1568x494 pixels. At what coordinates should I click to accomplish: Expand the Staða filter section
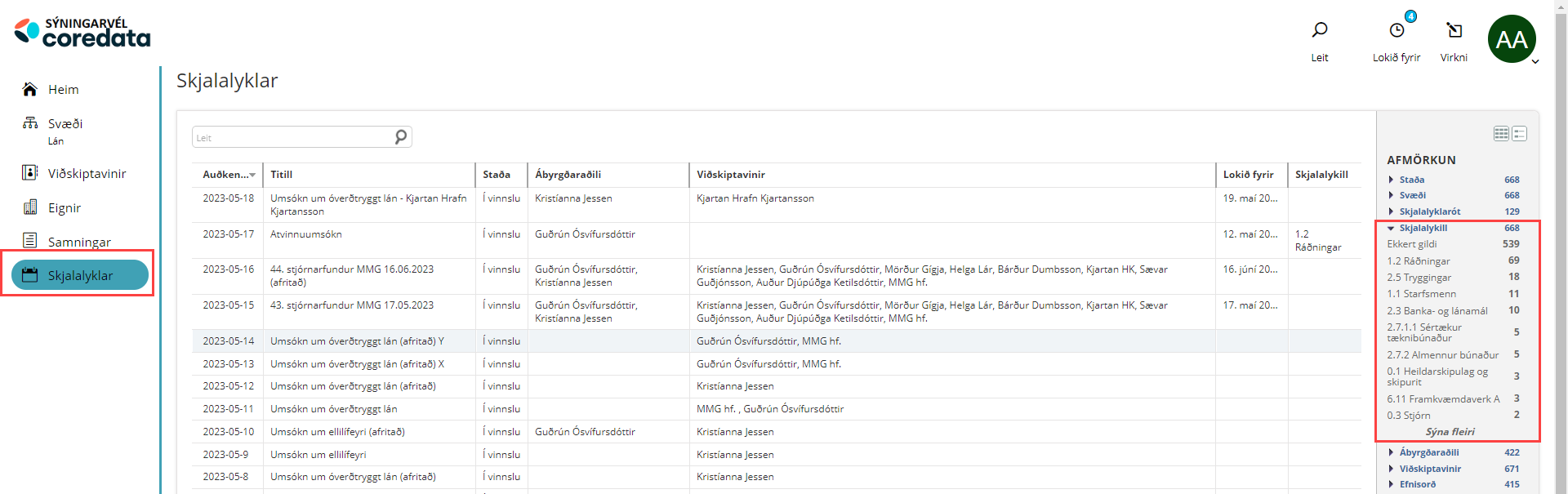tap(1411, 180)
